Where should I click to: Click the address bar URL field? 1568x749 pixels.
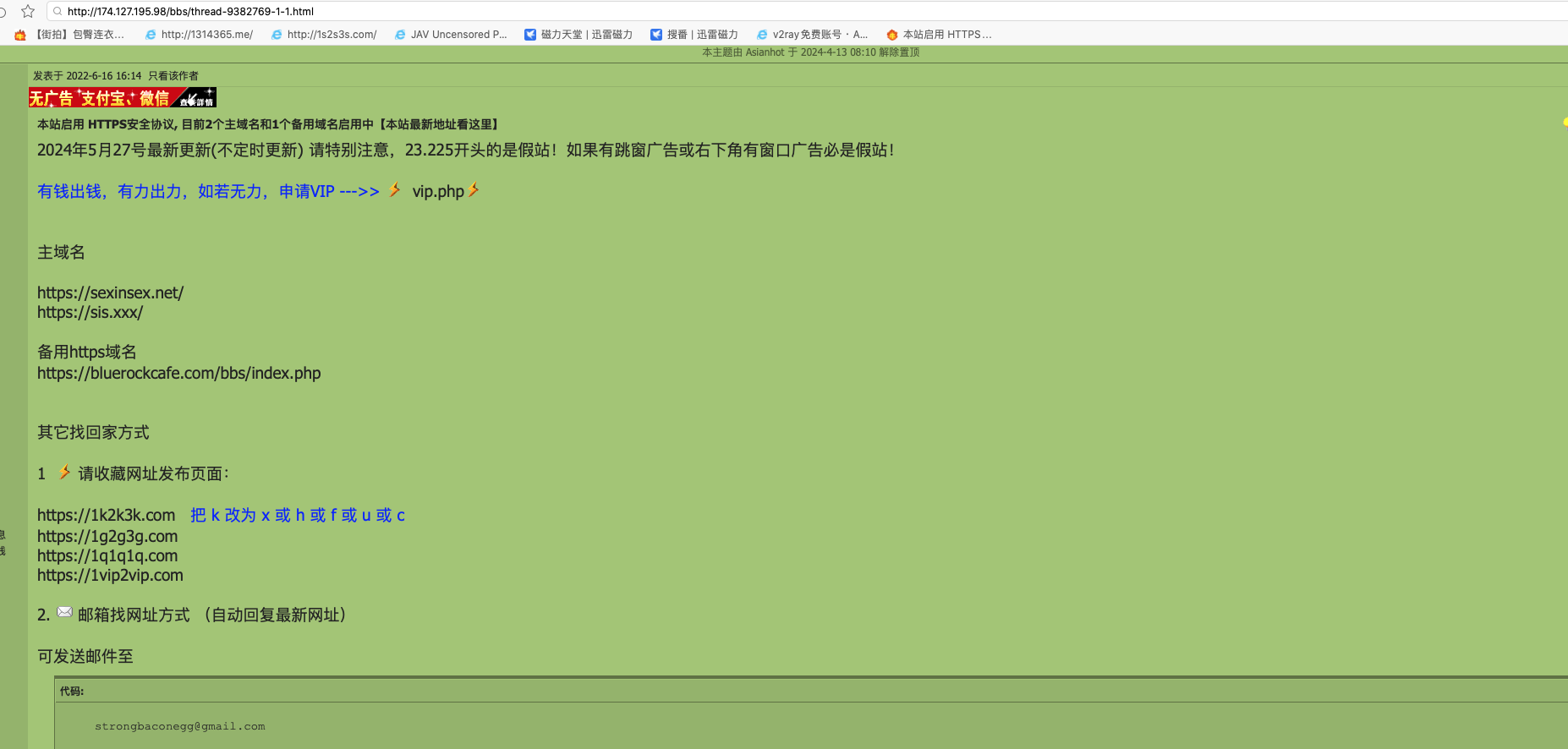pyautogui.click(x=808, y=11)
